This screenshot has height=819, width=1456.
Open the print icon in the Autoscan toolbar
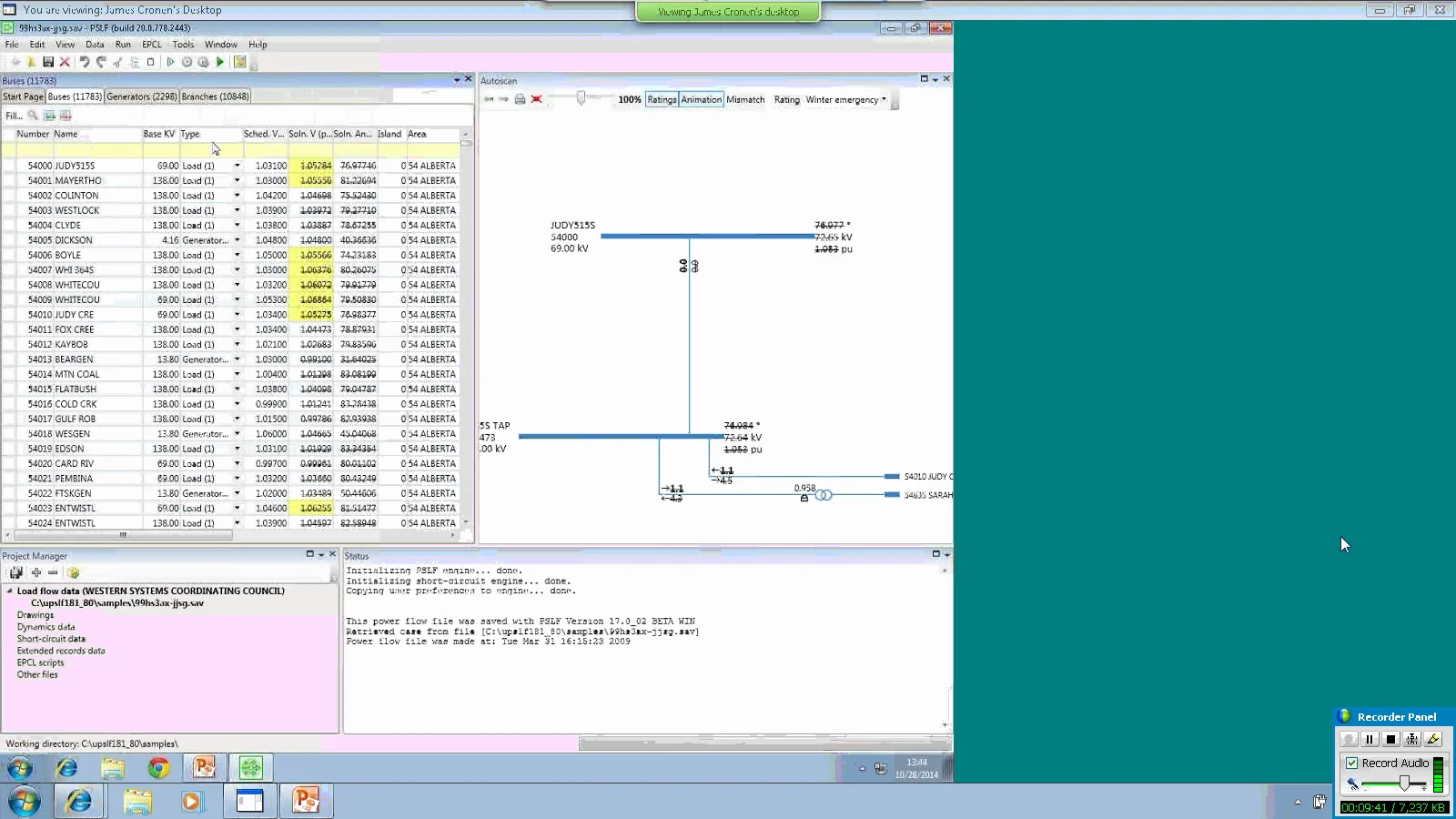click(x=519, y=99)
